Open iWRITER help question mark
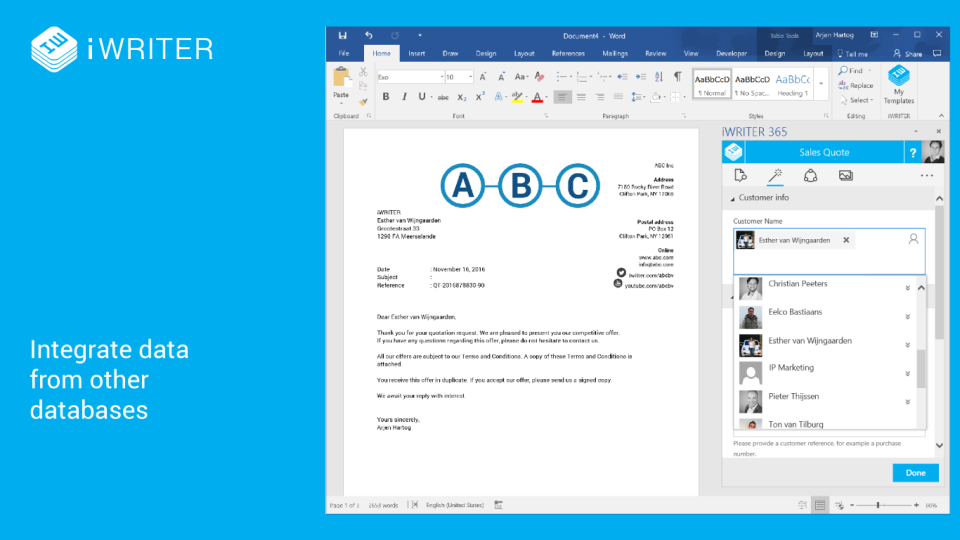Image resolution: width=960 pixels, height=540 pixels. click(x=912, y=153)
